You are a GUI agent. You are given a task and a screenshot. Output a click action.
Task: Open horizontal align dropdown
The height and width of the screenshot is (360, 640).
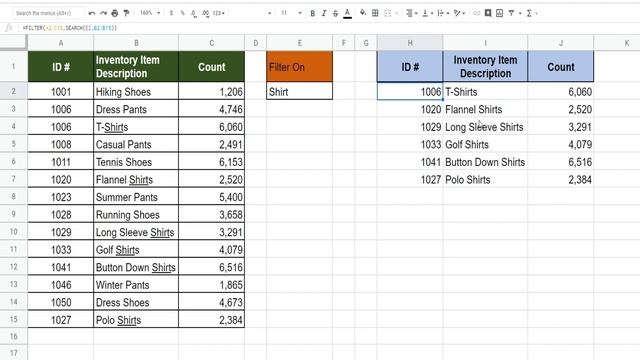(x=411, y=13)
